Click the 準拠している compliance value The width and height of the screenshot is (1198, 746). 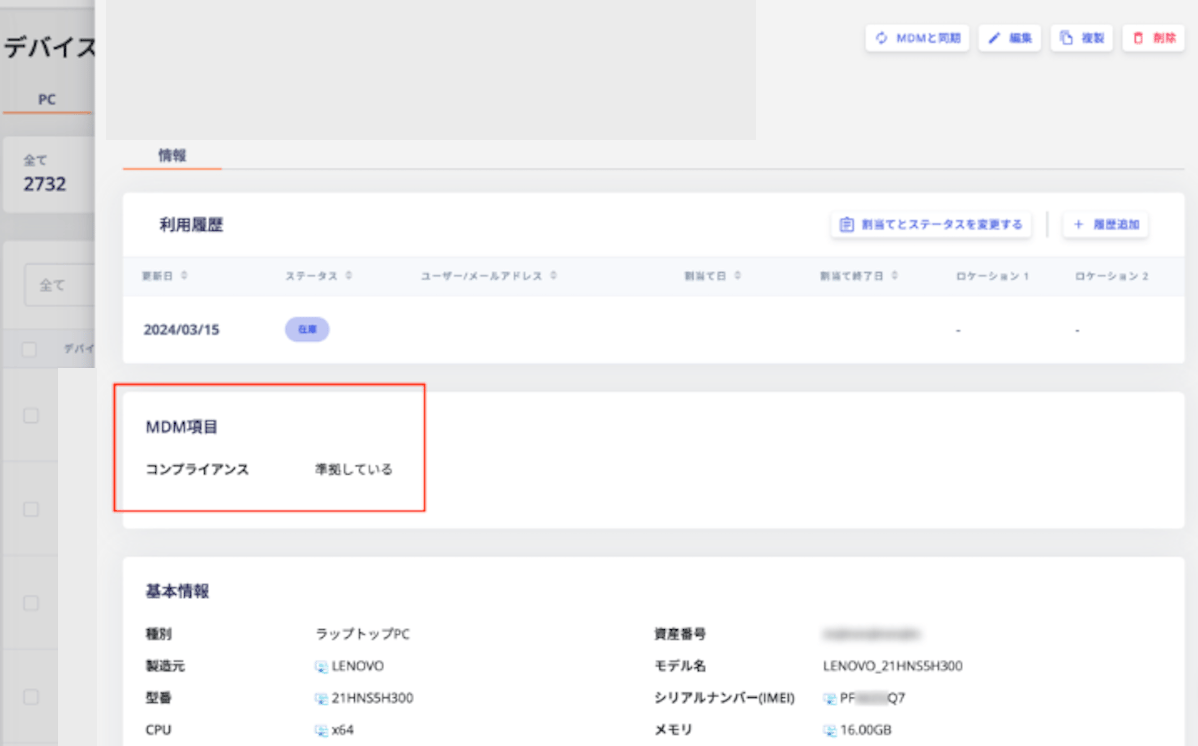pyautogui.click(x=354, y=469)
